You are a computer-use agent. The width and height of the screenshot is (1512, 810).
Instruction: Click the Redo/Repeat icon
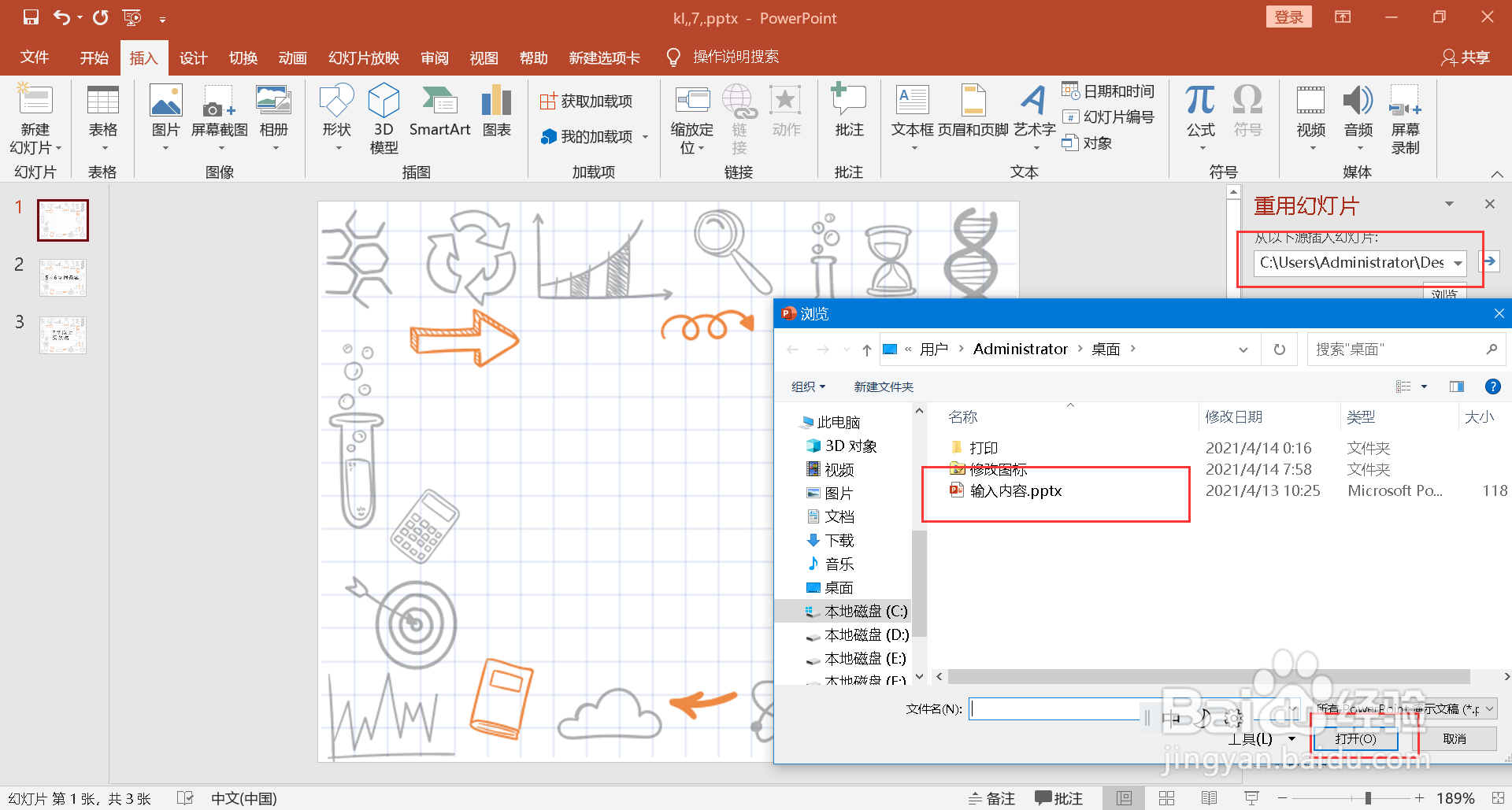coord(100,17)
